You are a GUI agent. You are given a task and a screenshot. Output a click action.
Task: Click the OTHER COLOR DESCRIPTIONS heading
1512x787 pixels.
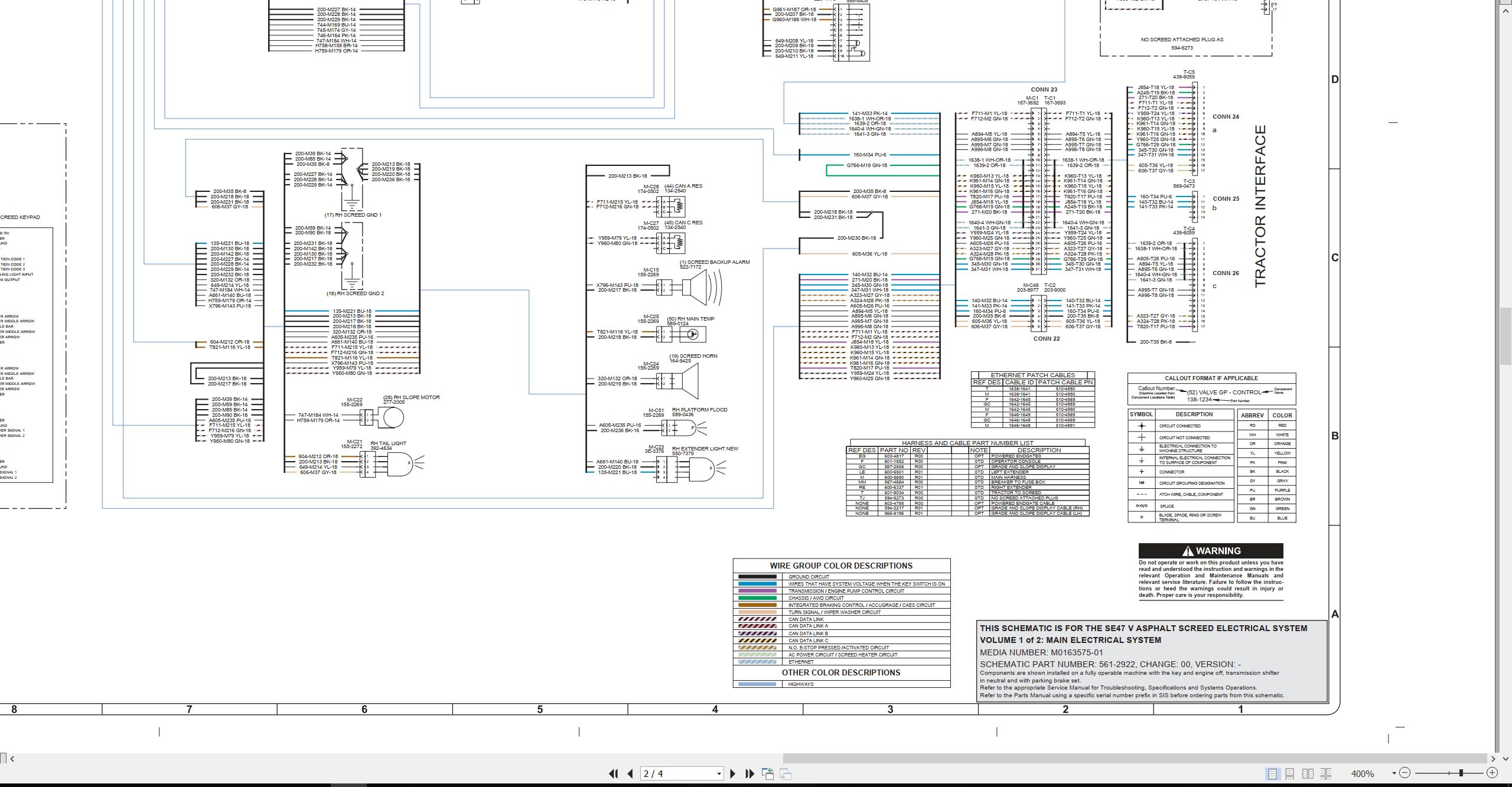[x=841, y=672]
